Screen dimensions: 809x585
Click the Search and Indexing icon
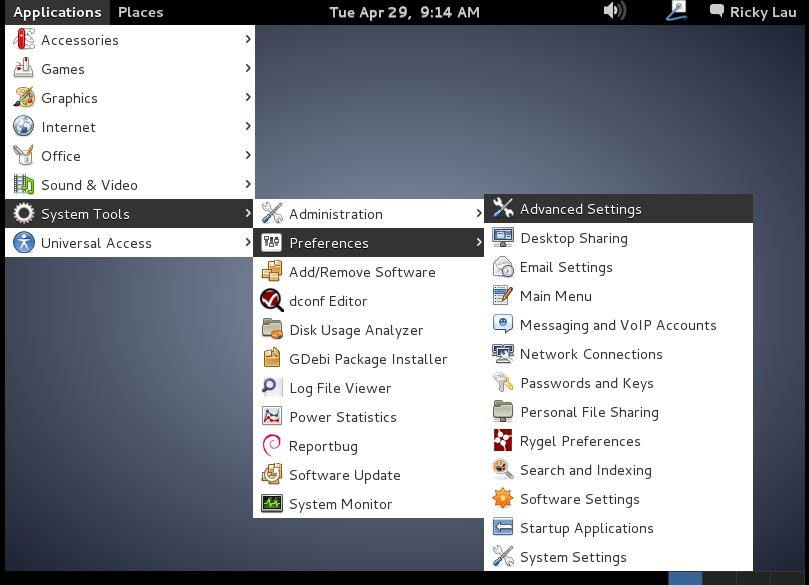click(503, 469)
